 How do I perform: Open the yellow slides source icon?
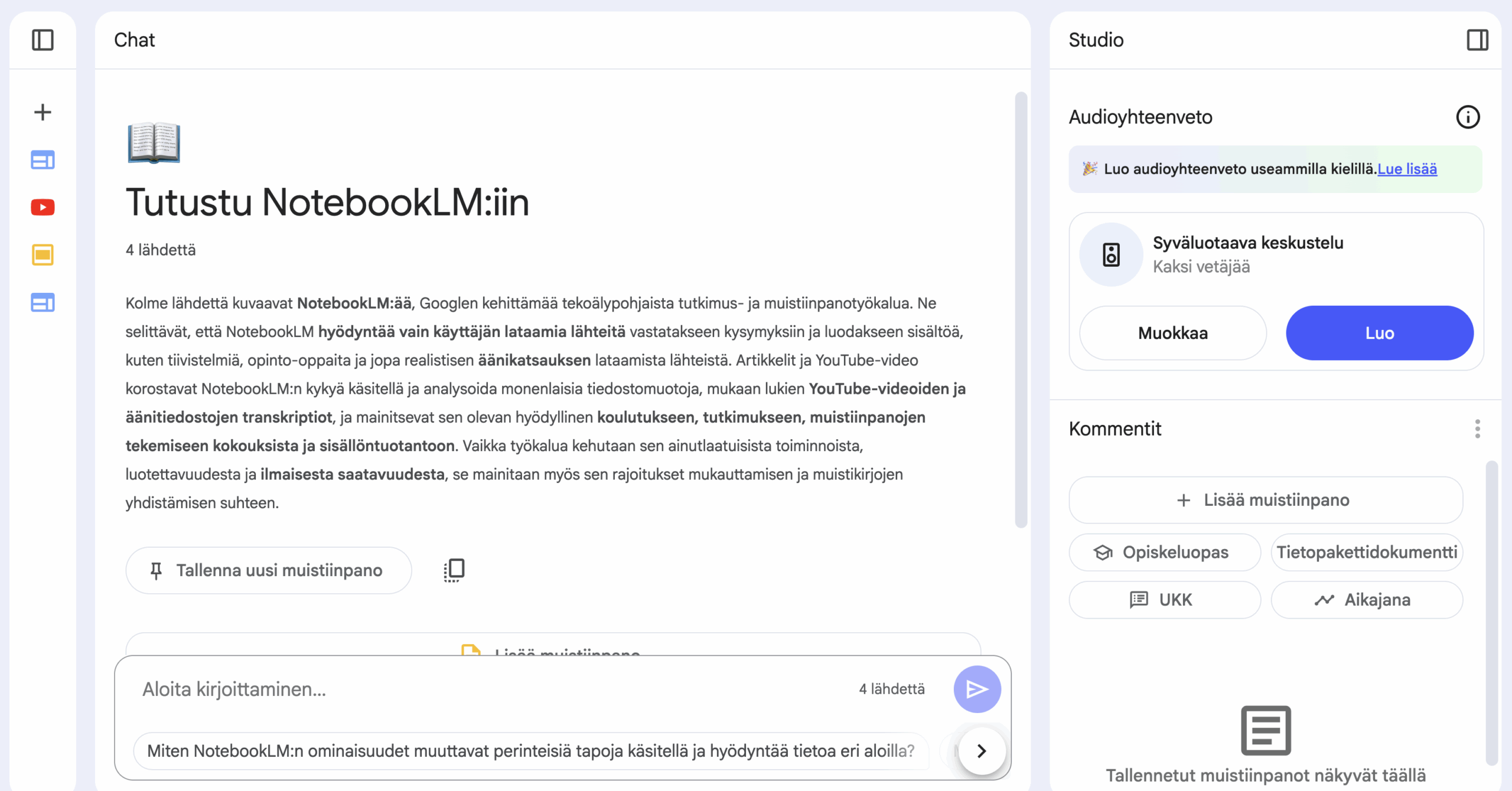(x=43, y=255)
